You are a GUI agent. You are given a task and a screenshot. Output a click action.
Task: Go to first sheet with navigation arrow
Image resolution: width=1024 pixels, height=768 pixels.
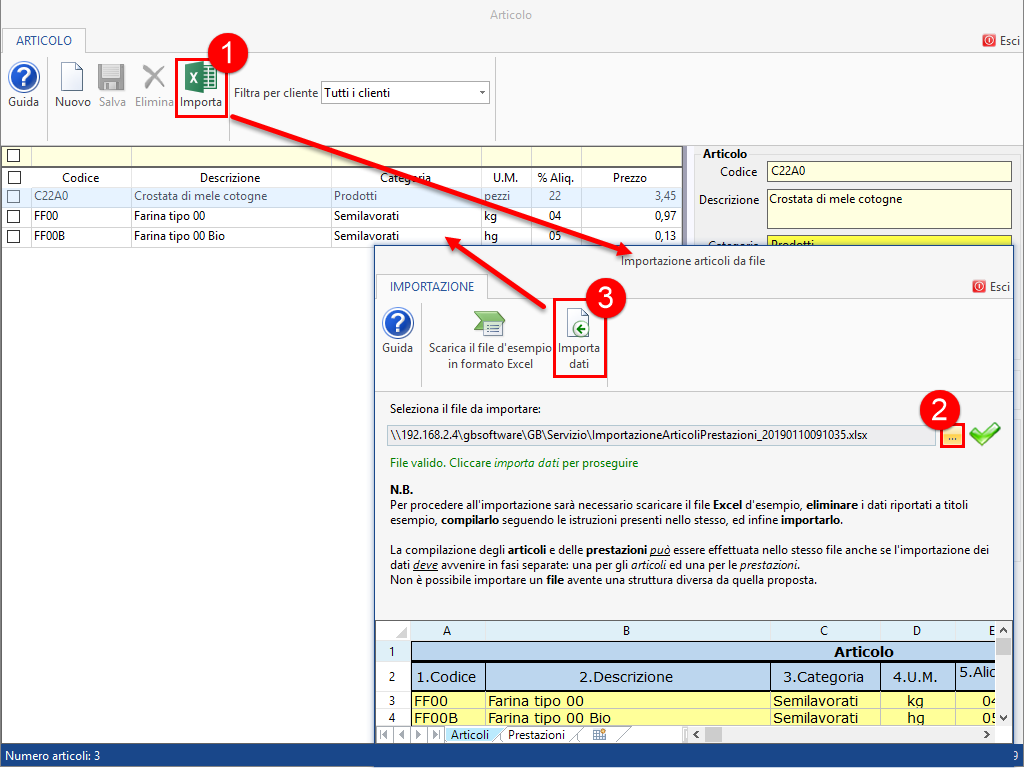tap(384, 735)
